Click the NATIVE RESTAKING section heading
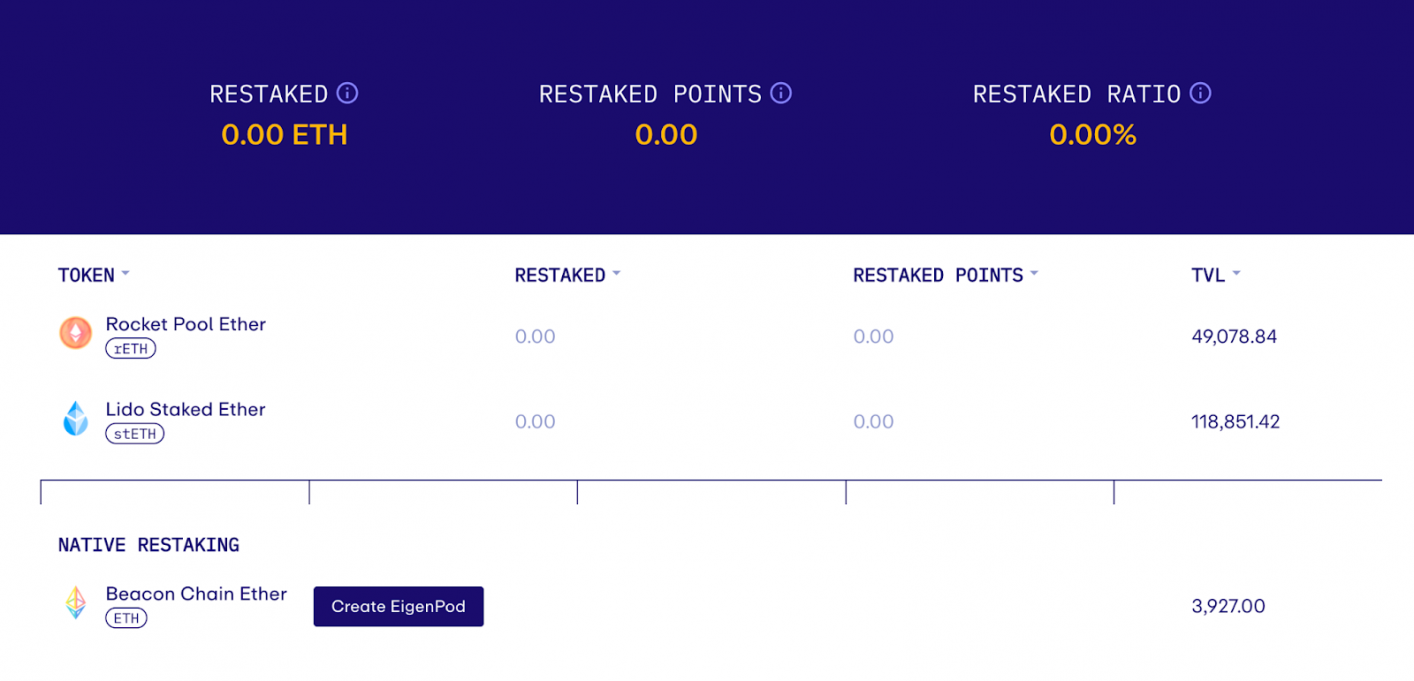 [x=149, y=545]
